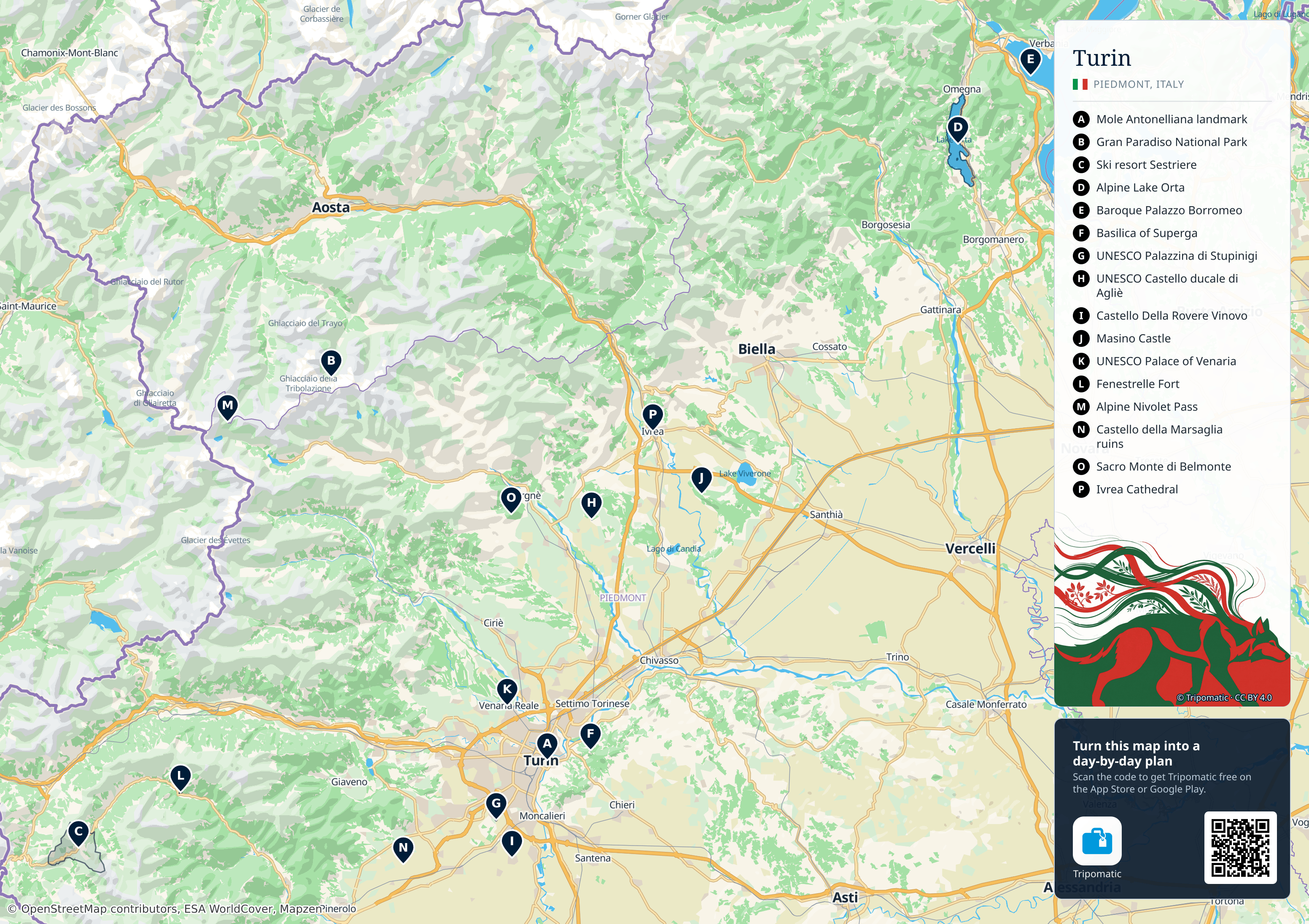This screenshot has width=1309, height=924.
Task: Click the Casale Monferrato label
Action: click(986, 704)
